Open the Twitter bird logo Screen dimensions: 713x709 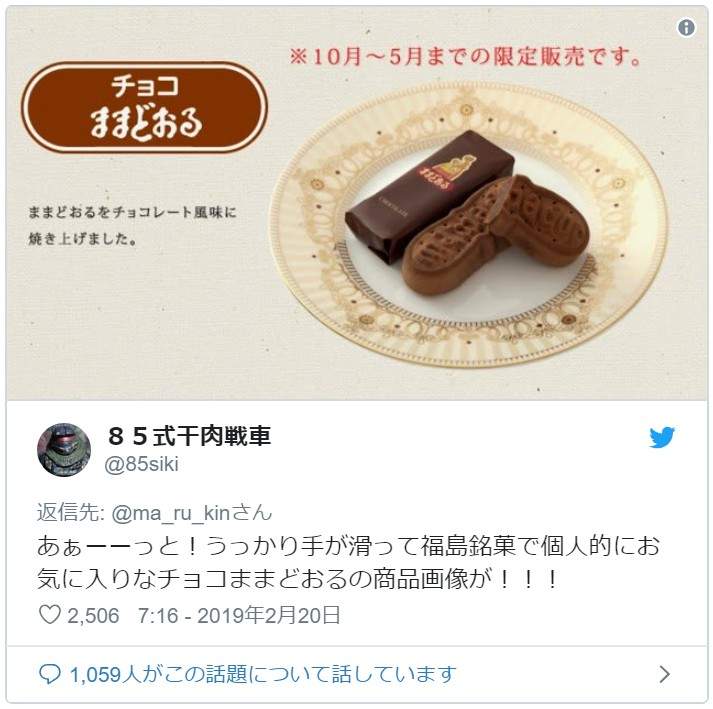pyautogui.click(x=662, y=437)
